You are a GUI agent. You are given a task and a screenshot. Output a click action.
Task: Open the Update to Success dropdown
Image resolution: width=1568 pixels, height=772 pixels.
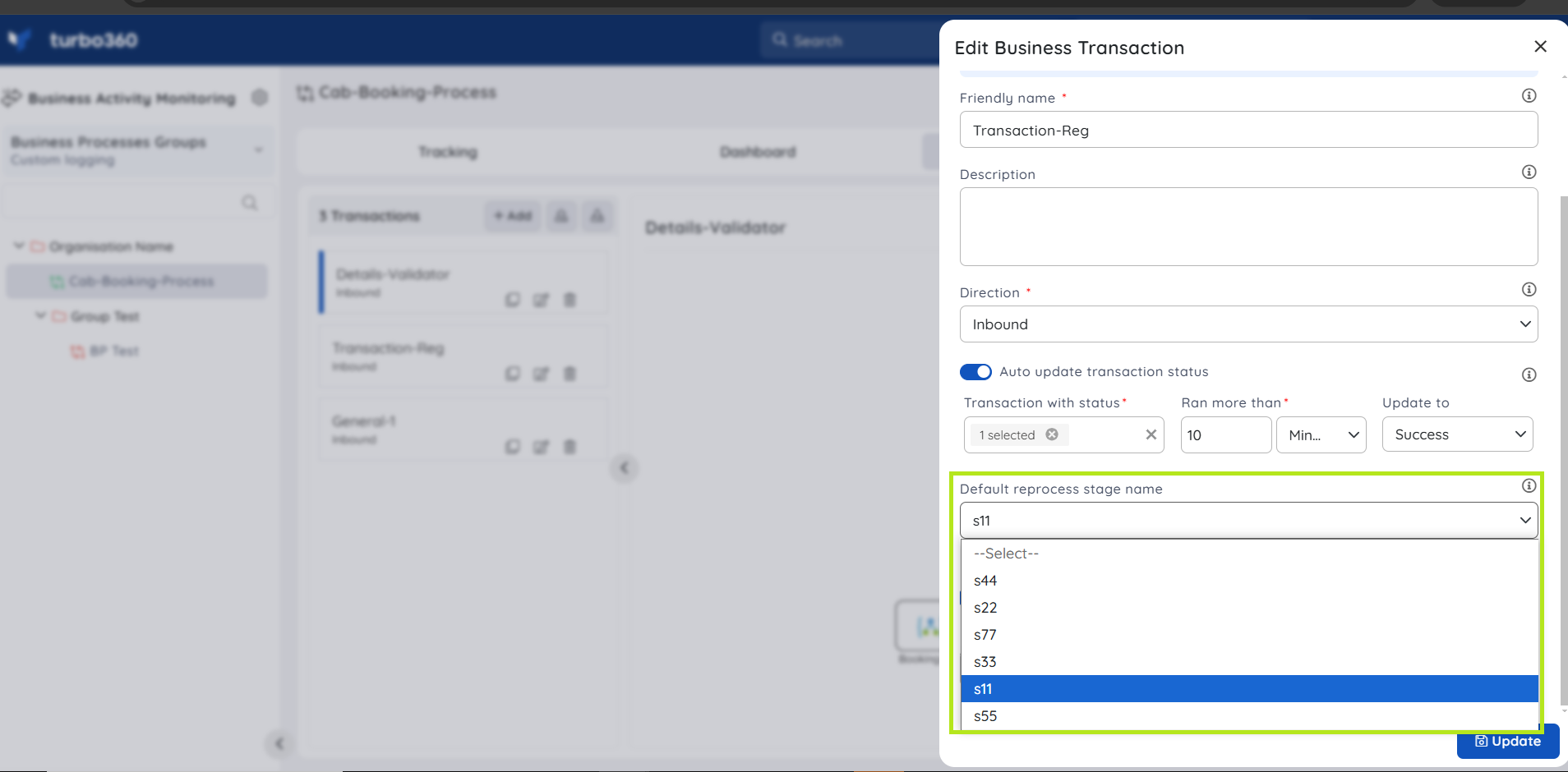pyautogui.click(x=1457, y=434)
